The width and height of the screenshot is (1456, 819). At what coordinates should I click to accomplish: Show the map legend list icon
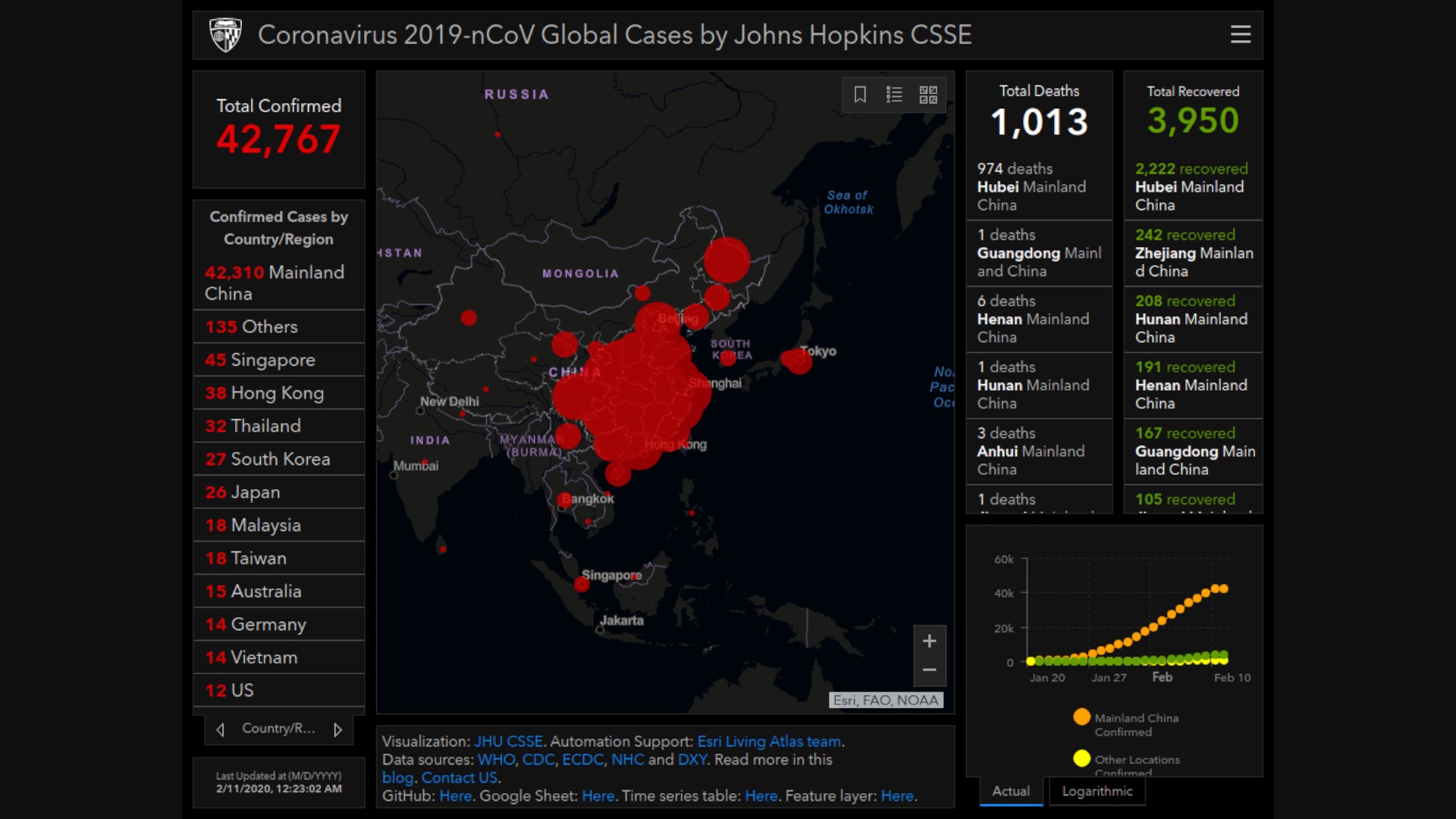pos(894,94)
